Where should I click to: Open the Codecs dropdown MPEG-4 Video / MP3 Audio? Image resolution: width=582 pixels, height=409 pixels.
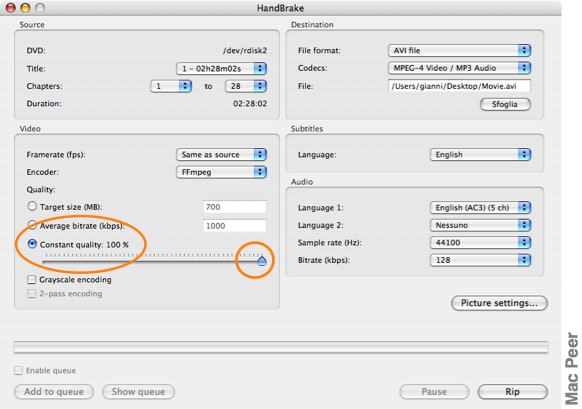460,68
